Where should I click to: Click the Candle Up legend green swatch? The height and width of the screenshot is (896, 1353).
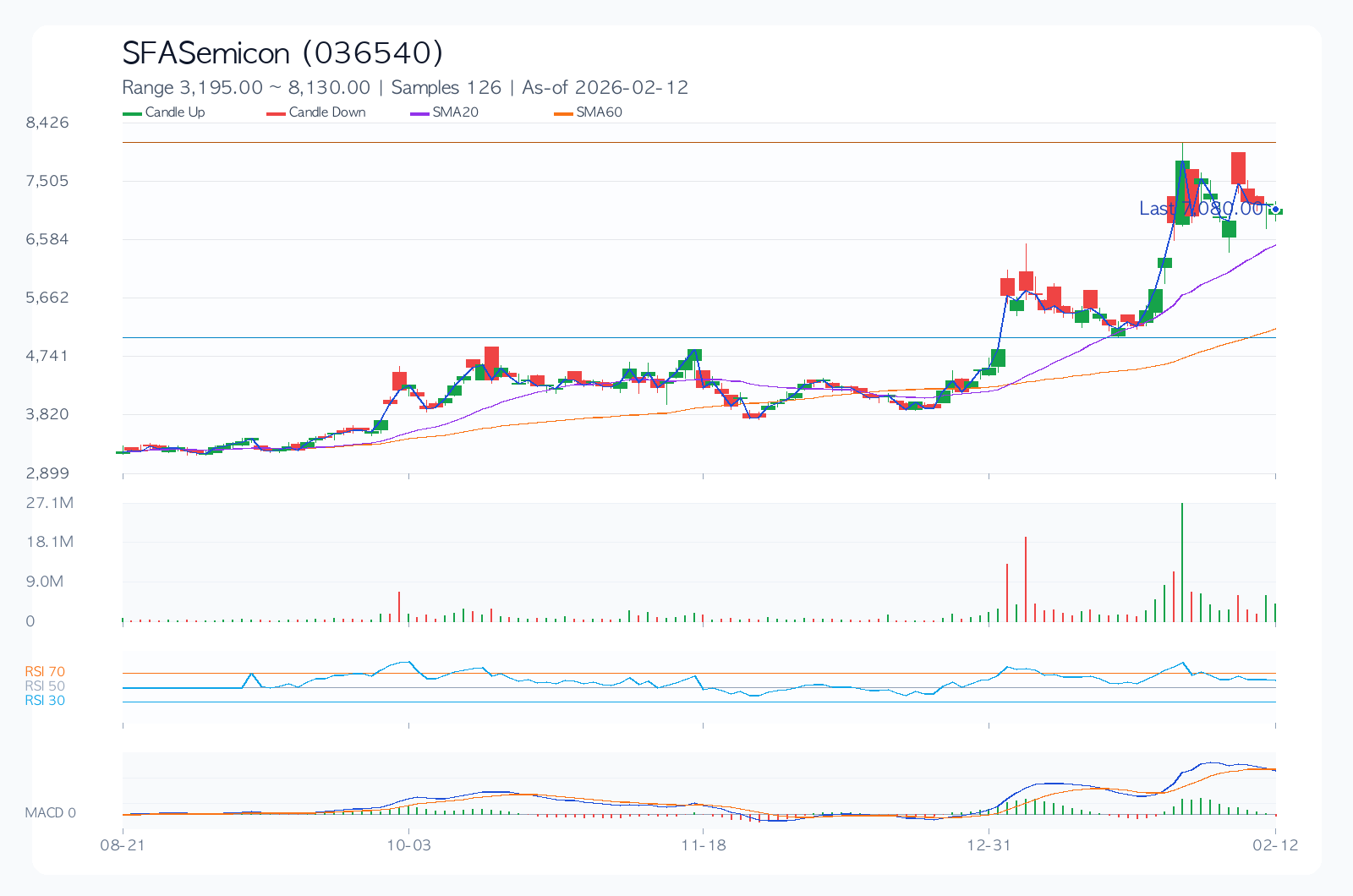pos(132,113)
